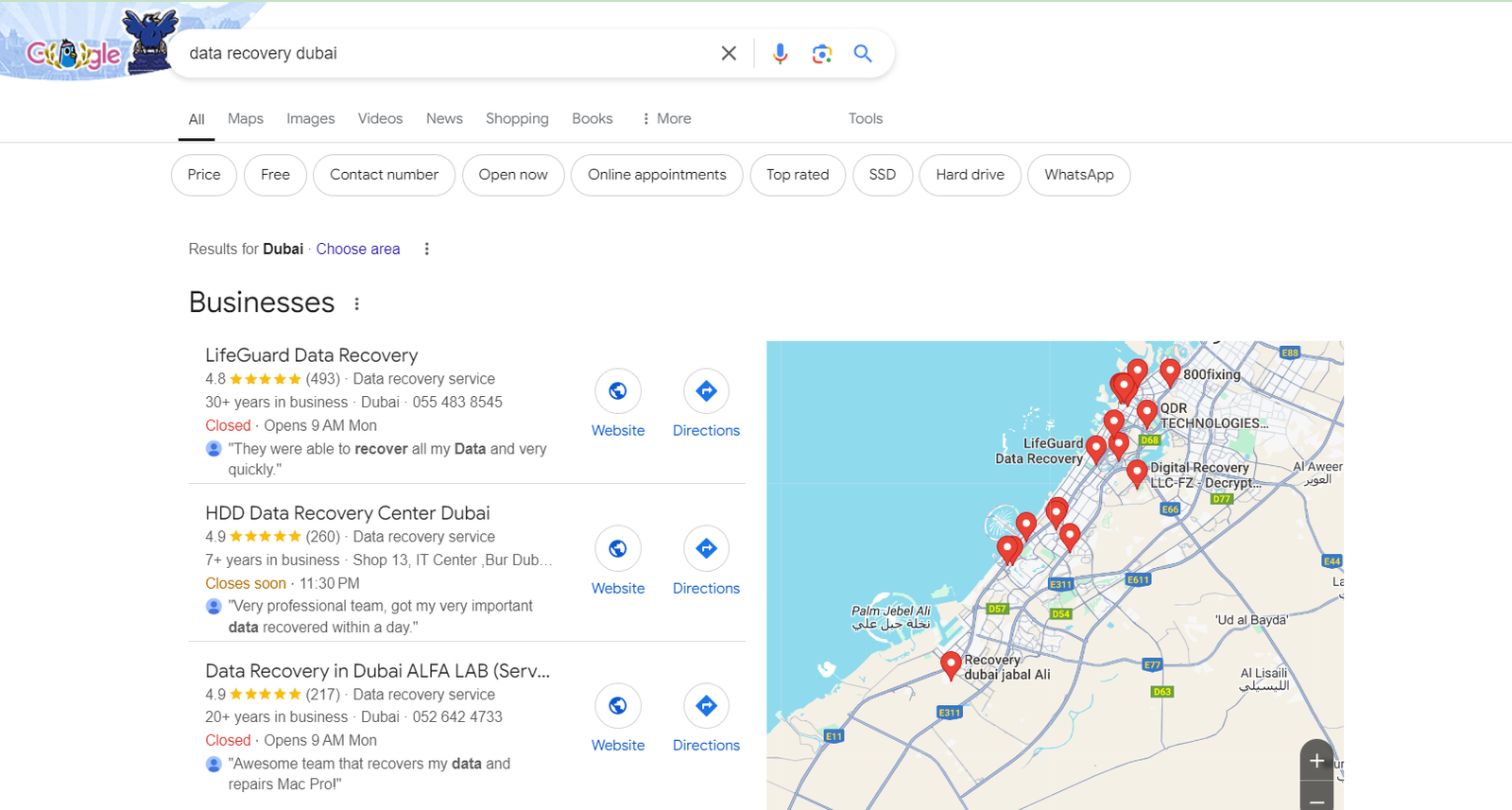Click ALFA LAB rating 4.9 (217) text
Viewport: 1512px width, 810px height.
[x=272, y=695]
